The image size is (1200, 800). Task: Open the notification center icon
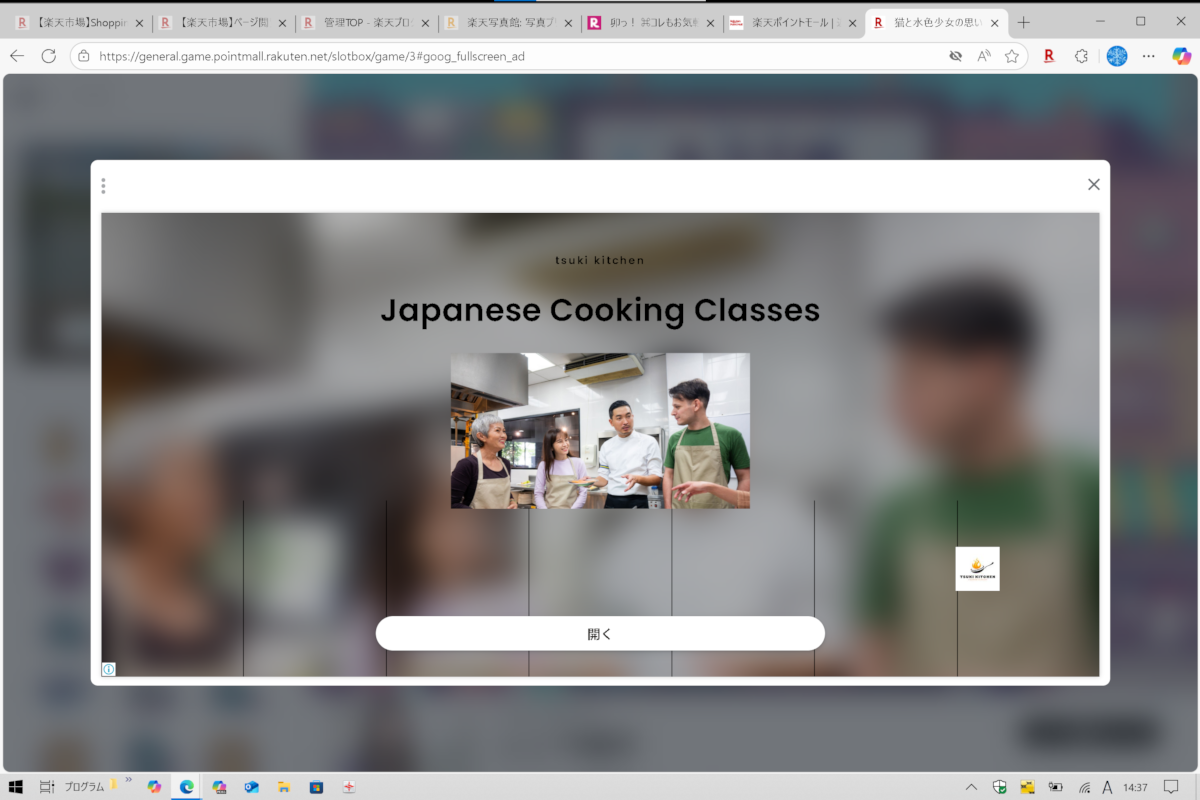[1171, 787]
